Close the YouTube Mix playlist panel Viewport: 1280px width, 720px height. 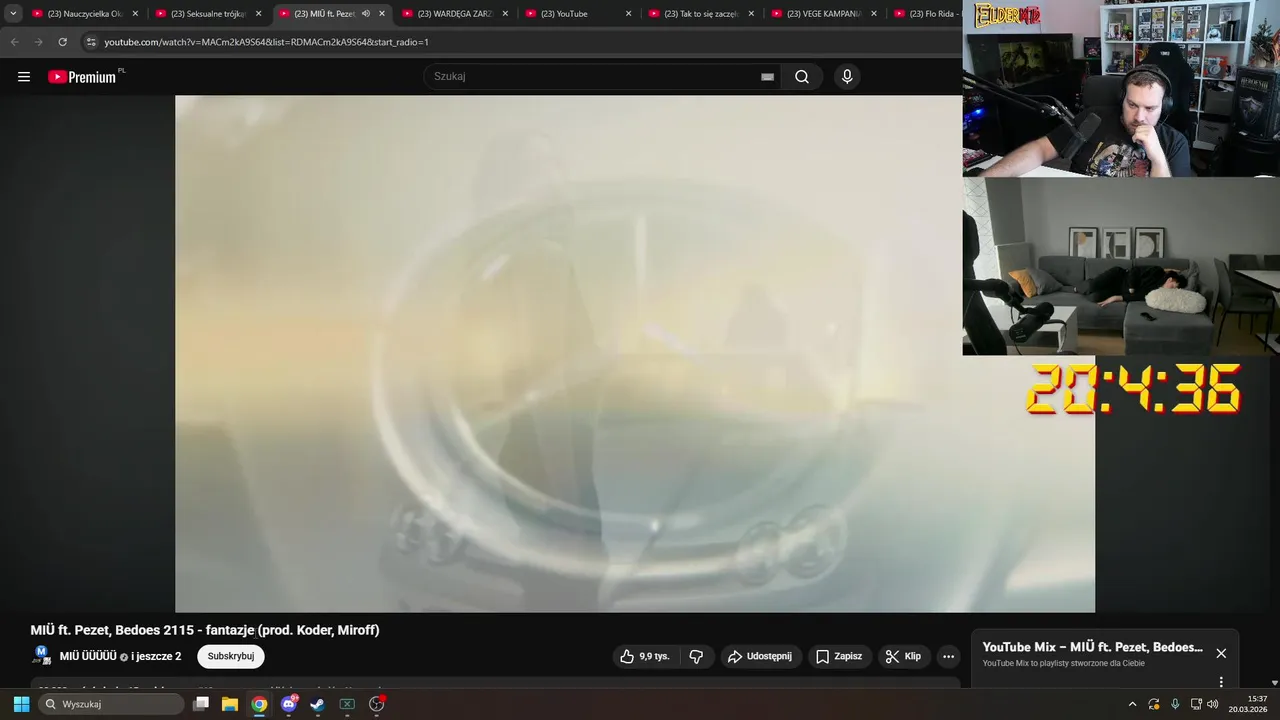[x=1221, y=653]
